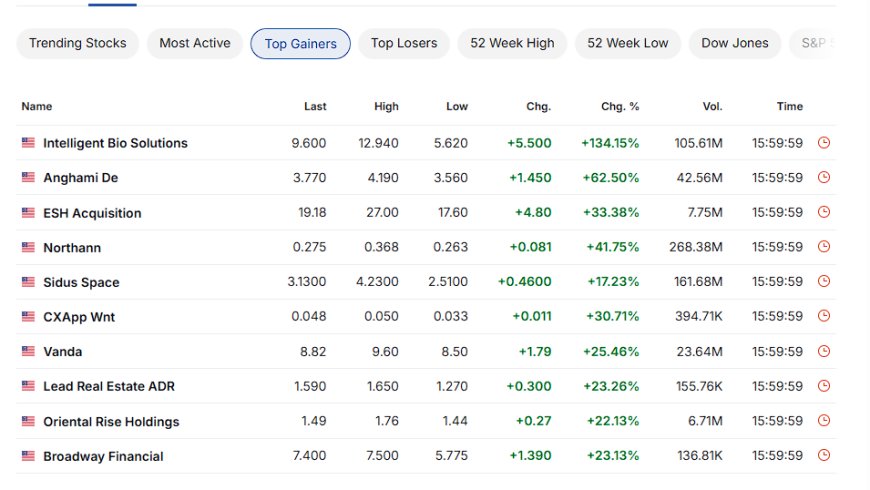870x490 pixels.
Task: Click the US flag beside Northann
Action: [28, 247]
